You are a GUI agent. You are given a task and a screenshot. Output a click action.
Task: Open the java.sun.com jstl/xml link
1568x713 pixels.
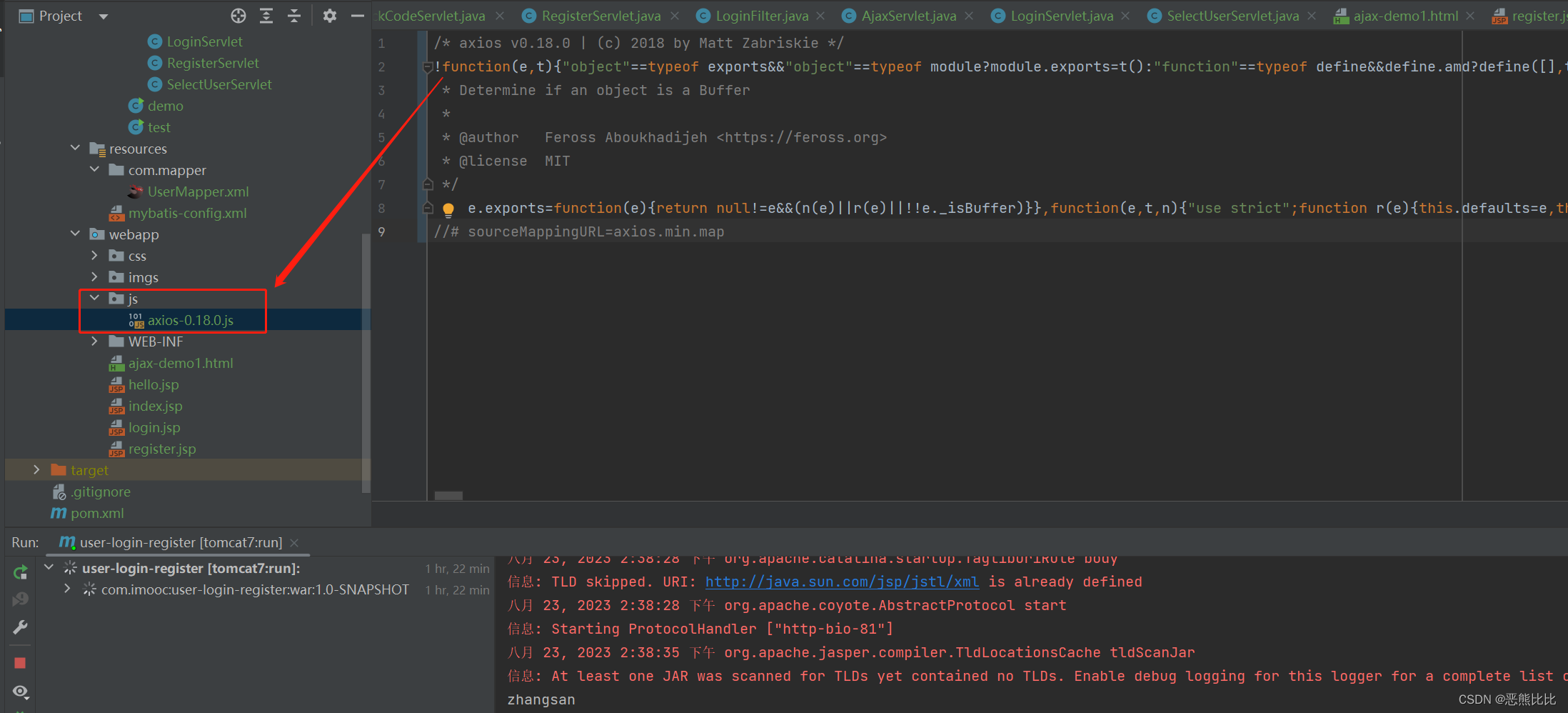pyautogui.click(x=842, y=582)
